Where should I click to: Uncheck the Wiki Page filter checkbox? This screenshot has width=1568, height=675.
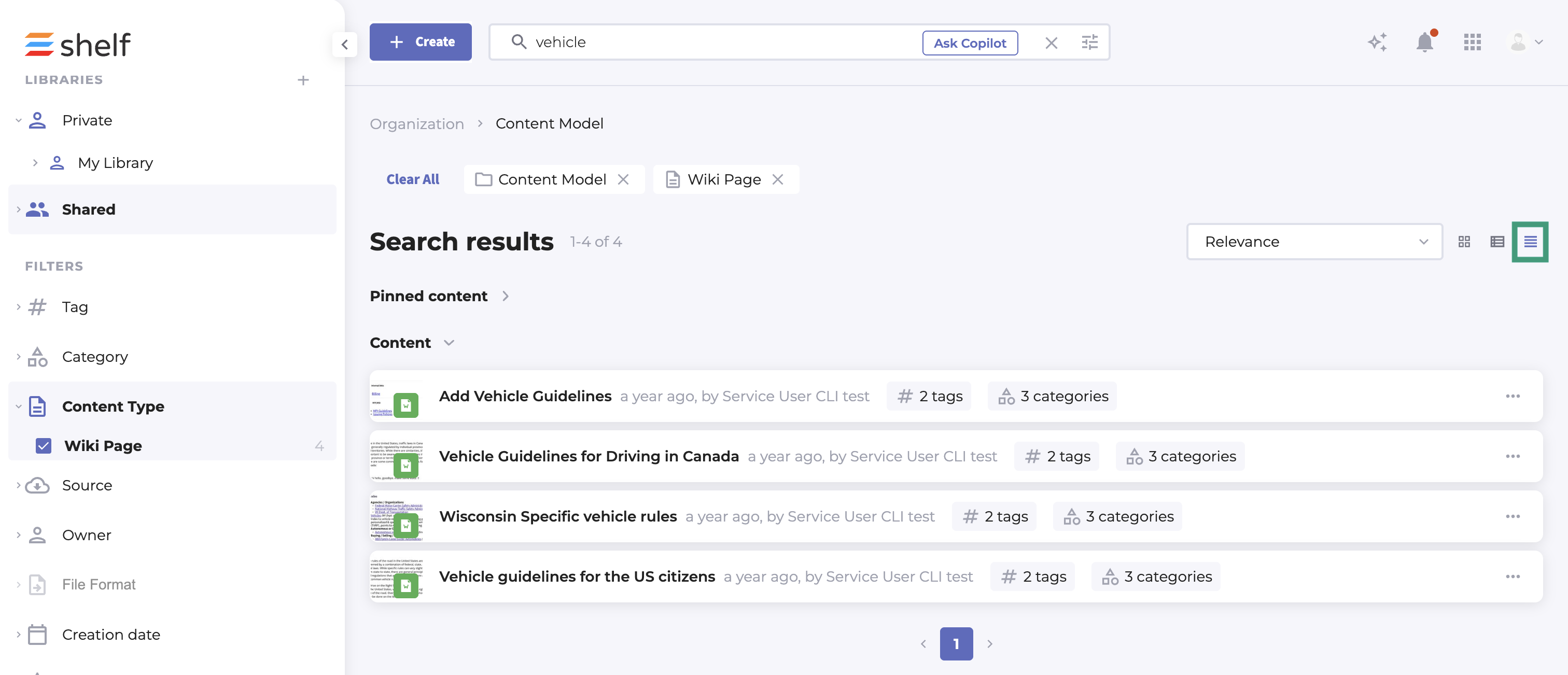point(44,446)
